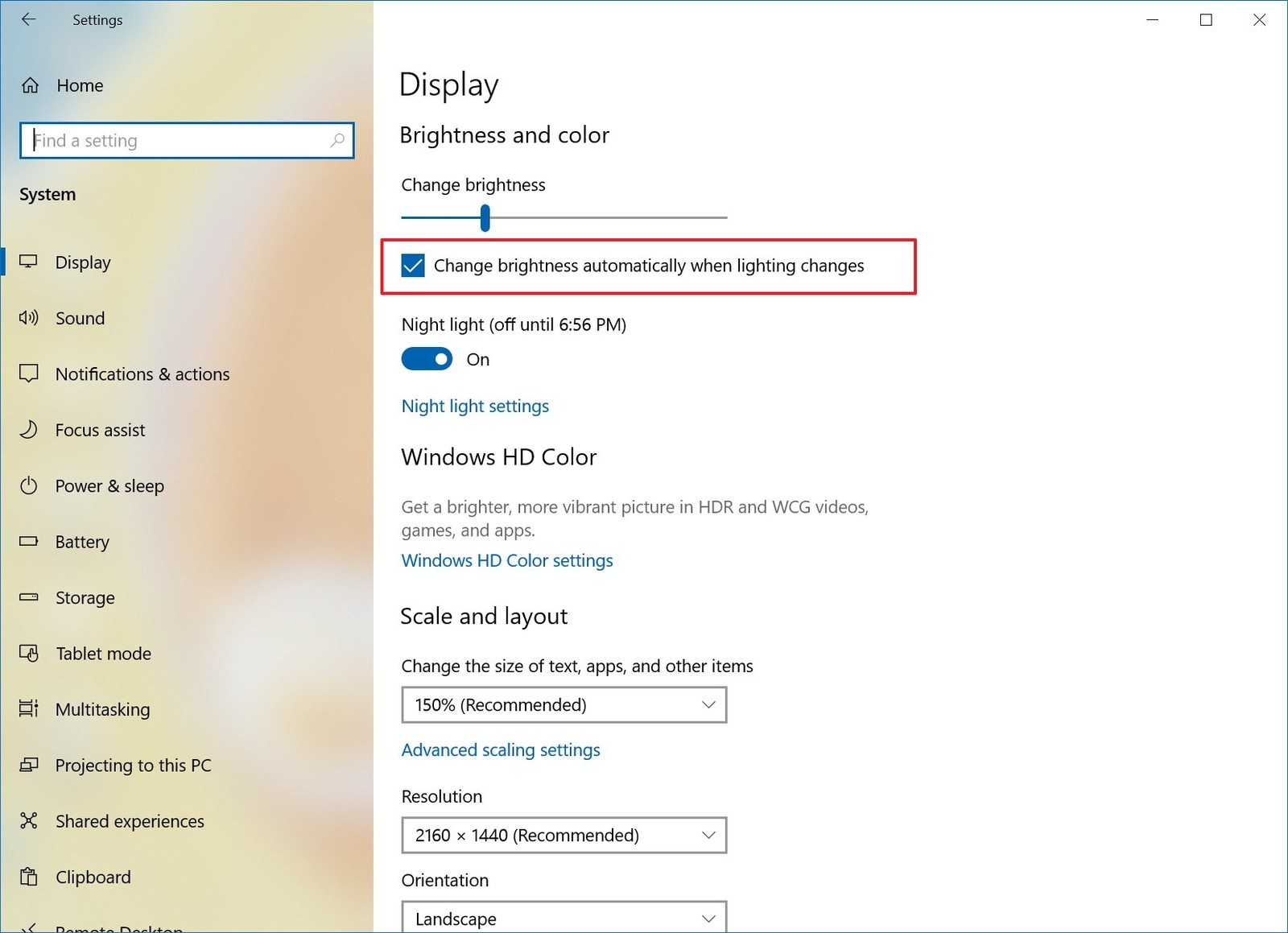This screenshot has width=1288, height=933.
Task: Select the Sound speaker icon in sidebar
Action: coord(29,318)
